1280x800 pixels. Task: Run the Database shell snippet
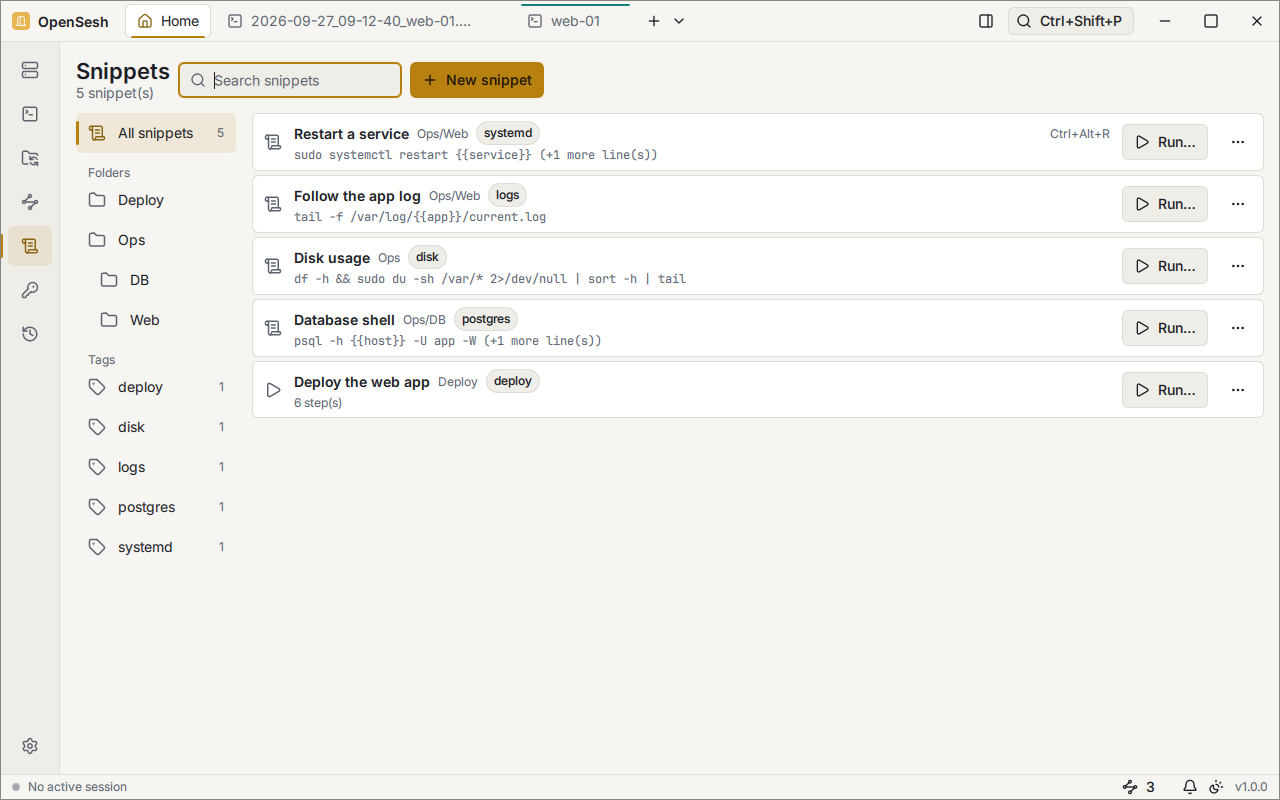[x=1165, y=328]
